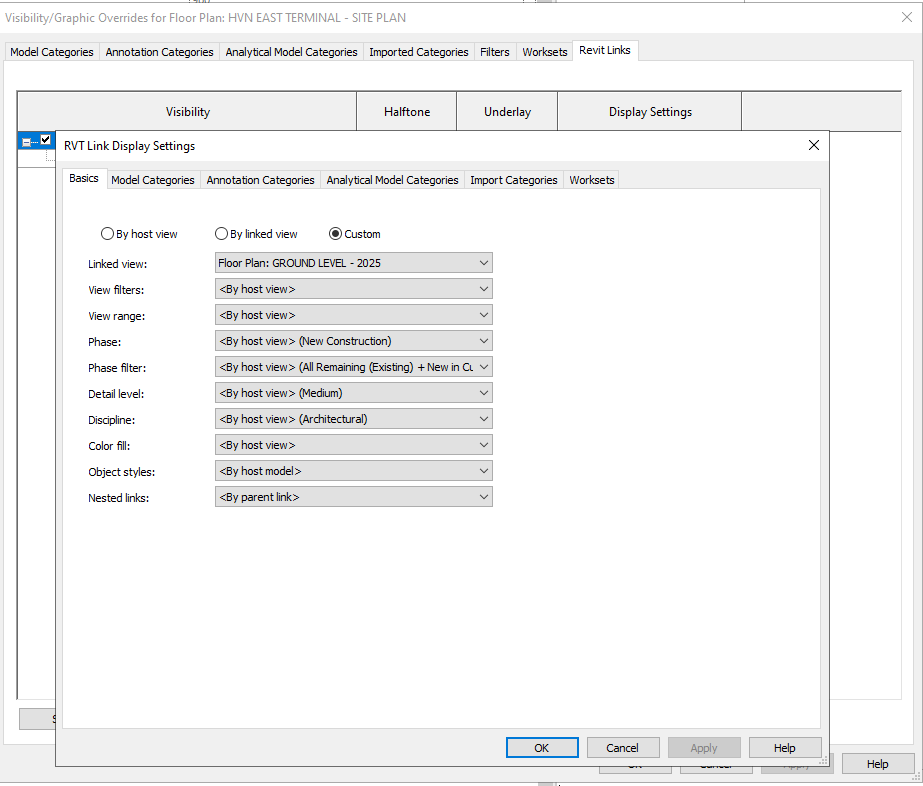Open the Object styles dropdown
The image size is (923, 786).
pyautogui.click(x=481, y=470)
